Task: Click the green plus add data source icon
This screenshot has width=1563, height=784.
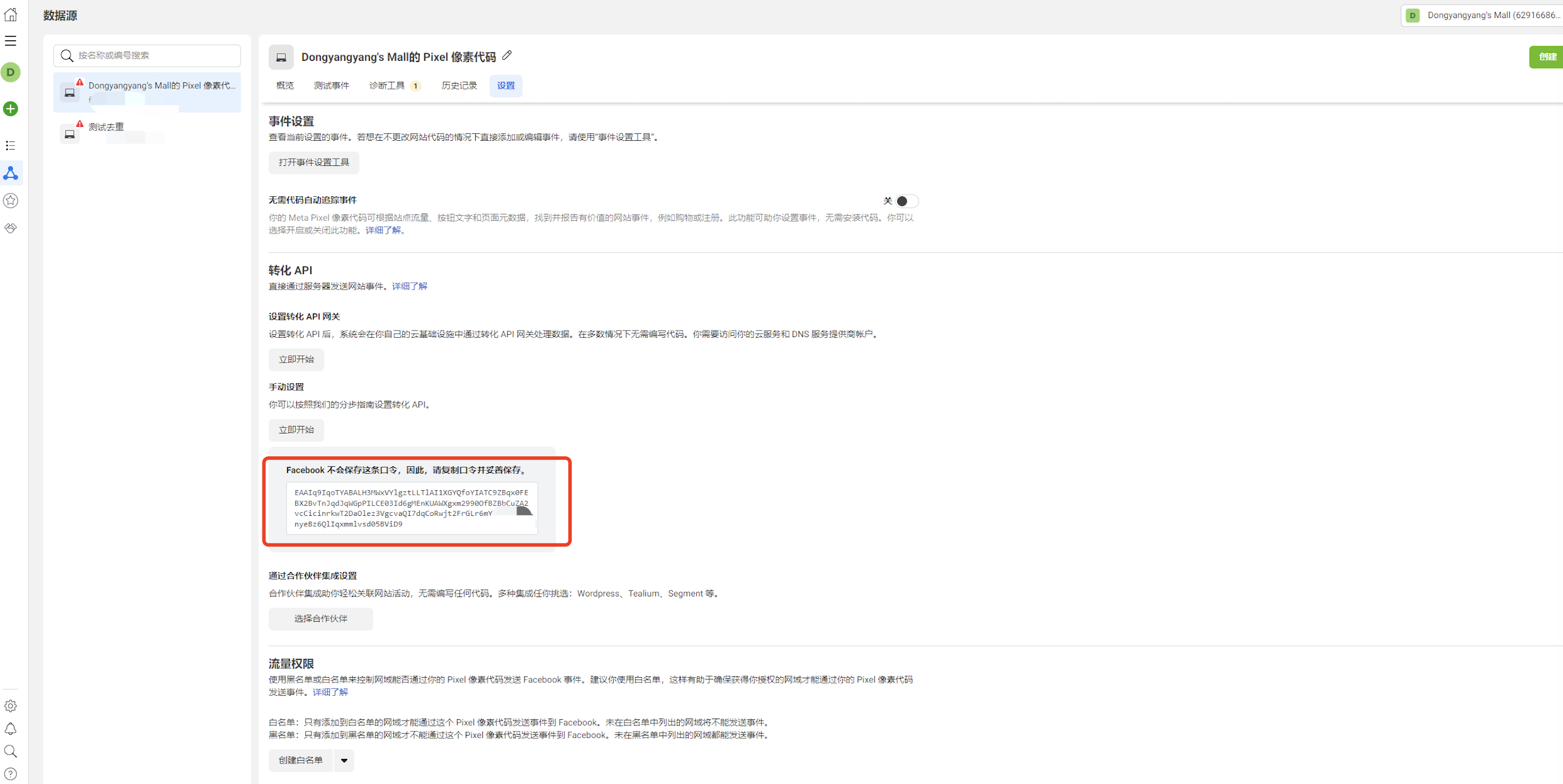Action: coord(11,109)
